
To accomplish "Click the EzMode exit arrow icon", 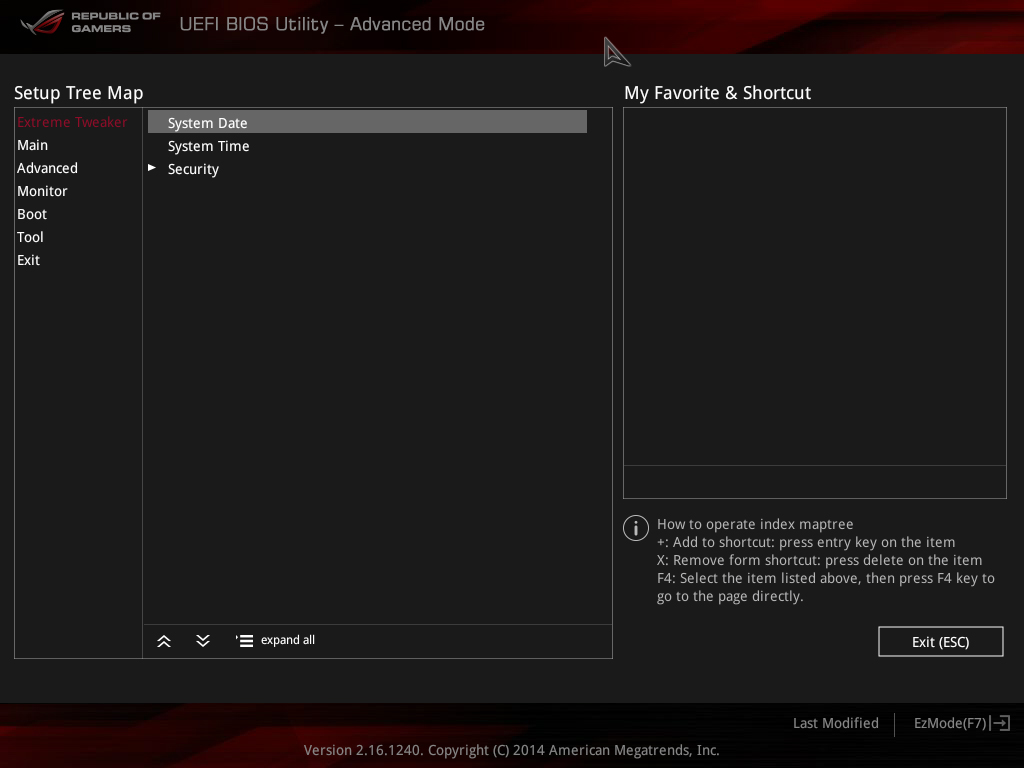I will click(x=1000, y=723).
